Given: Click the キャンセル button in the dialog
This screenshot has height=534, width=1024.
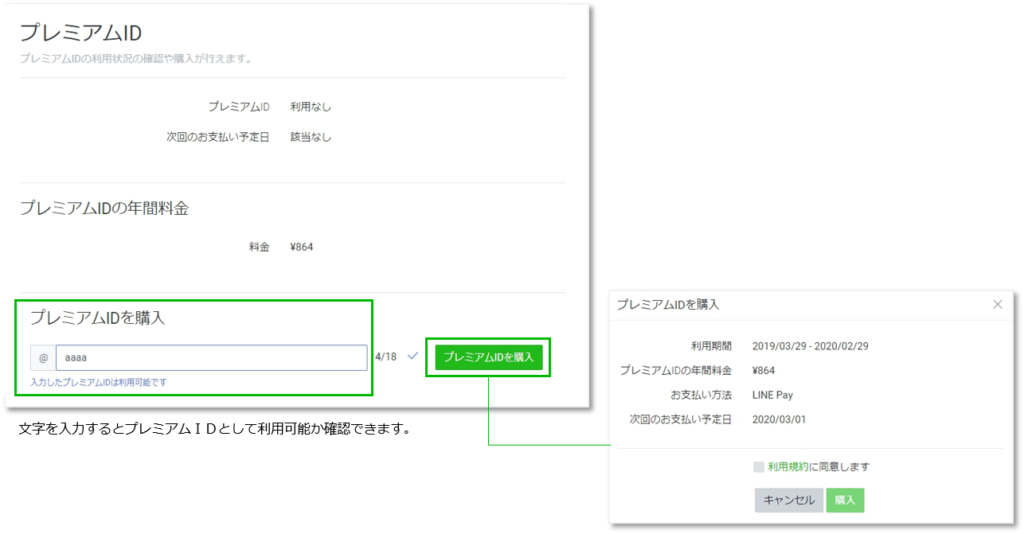Looking at the screenshot, I should [788, 500].
